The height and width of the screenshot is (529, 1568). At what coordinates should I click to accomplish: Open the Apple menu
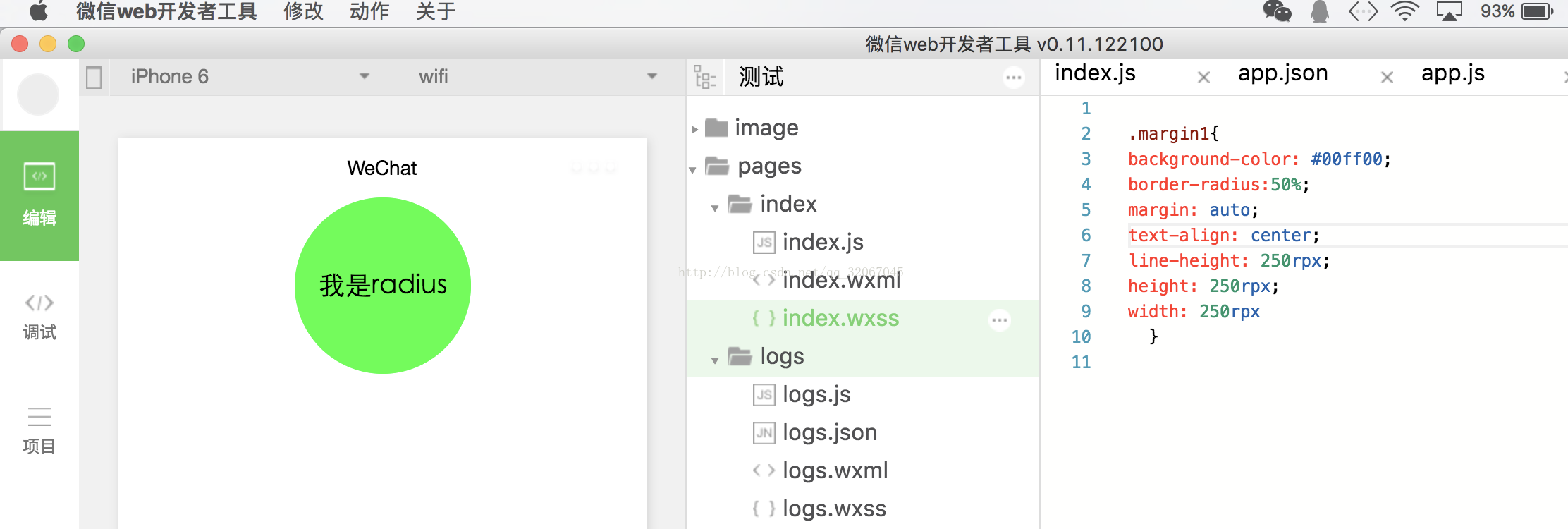pyautogui.click(x=39, y=11)
